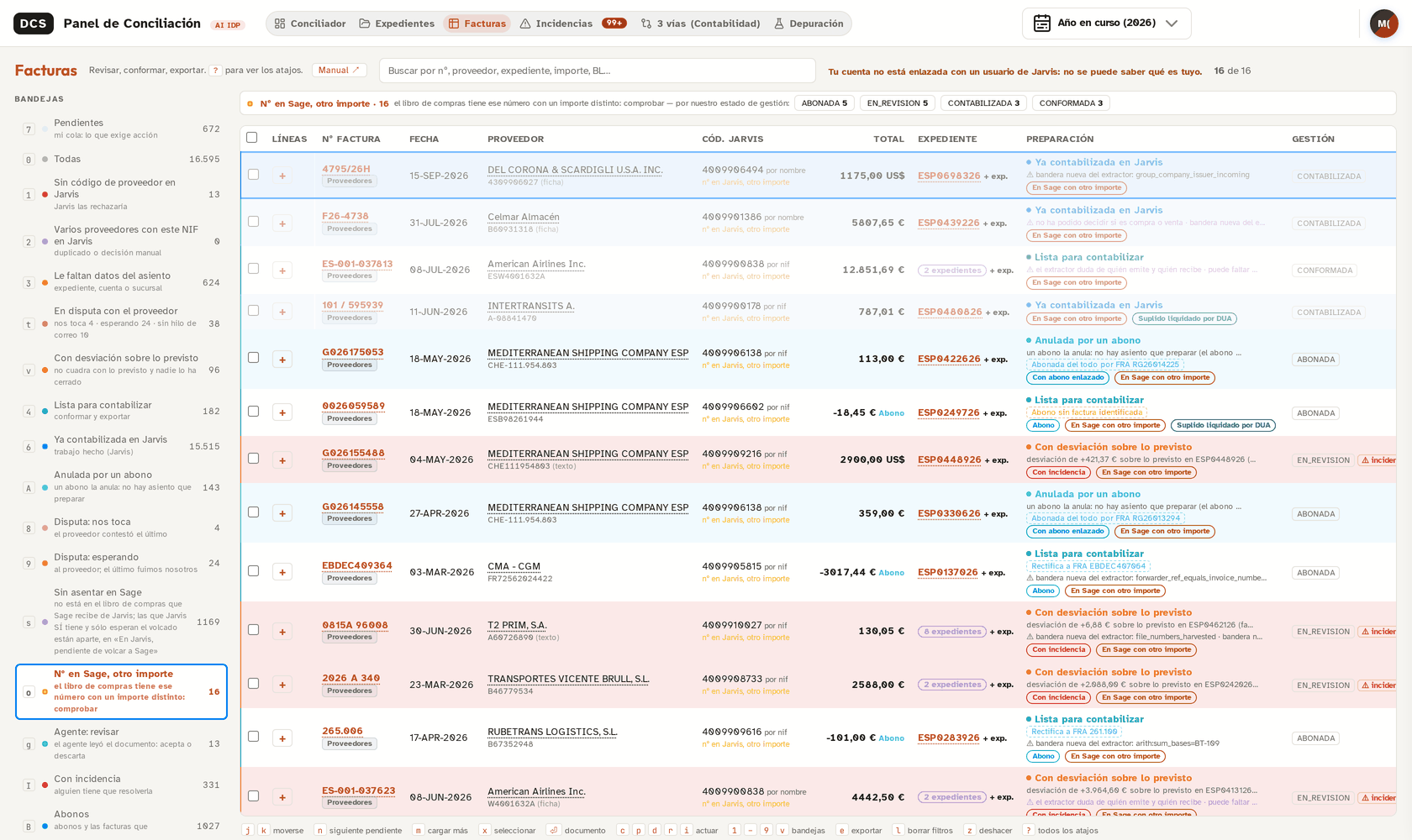Viewport: 1412px width, 840px height.
Task: Open the Incidencias tab
Action: [573, 24]
